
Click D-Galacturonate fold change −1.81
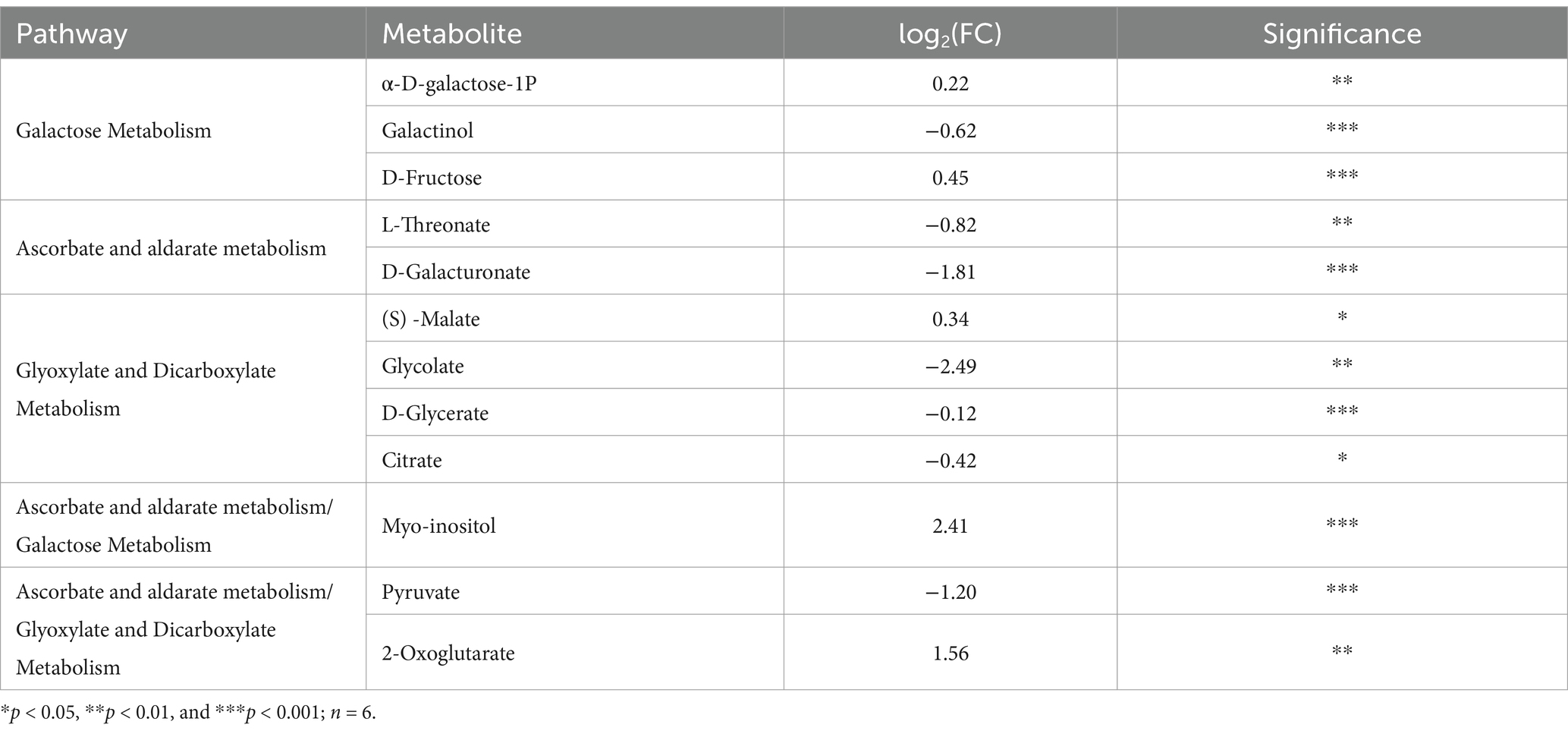[x=951, y=271]
